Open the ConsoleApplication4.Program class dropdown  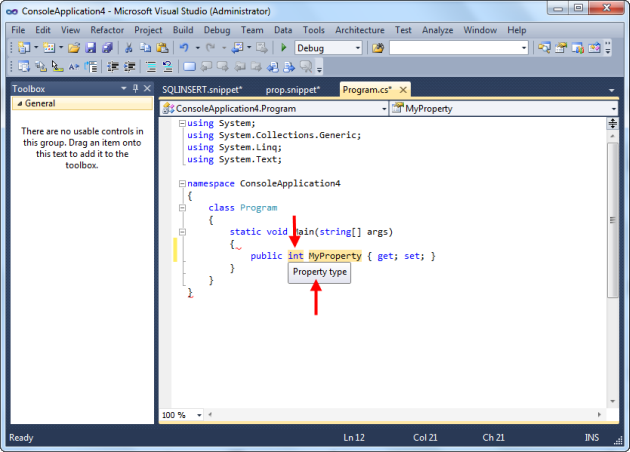(384, 107)
